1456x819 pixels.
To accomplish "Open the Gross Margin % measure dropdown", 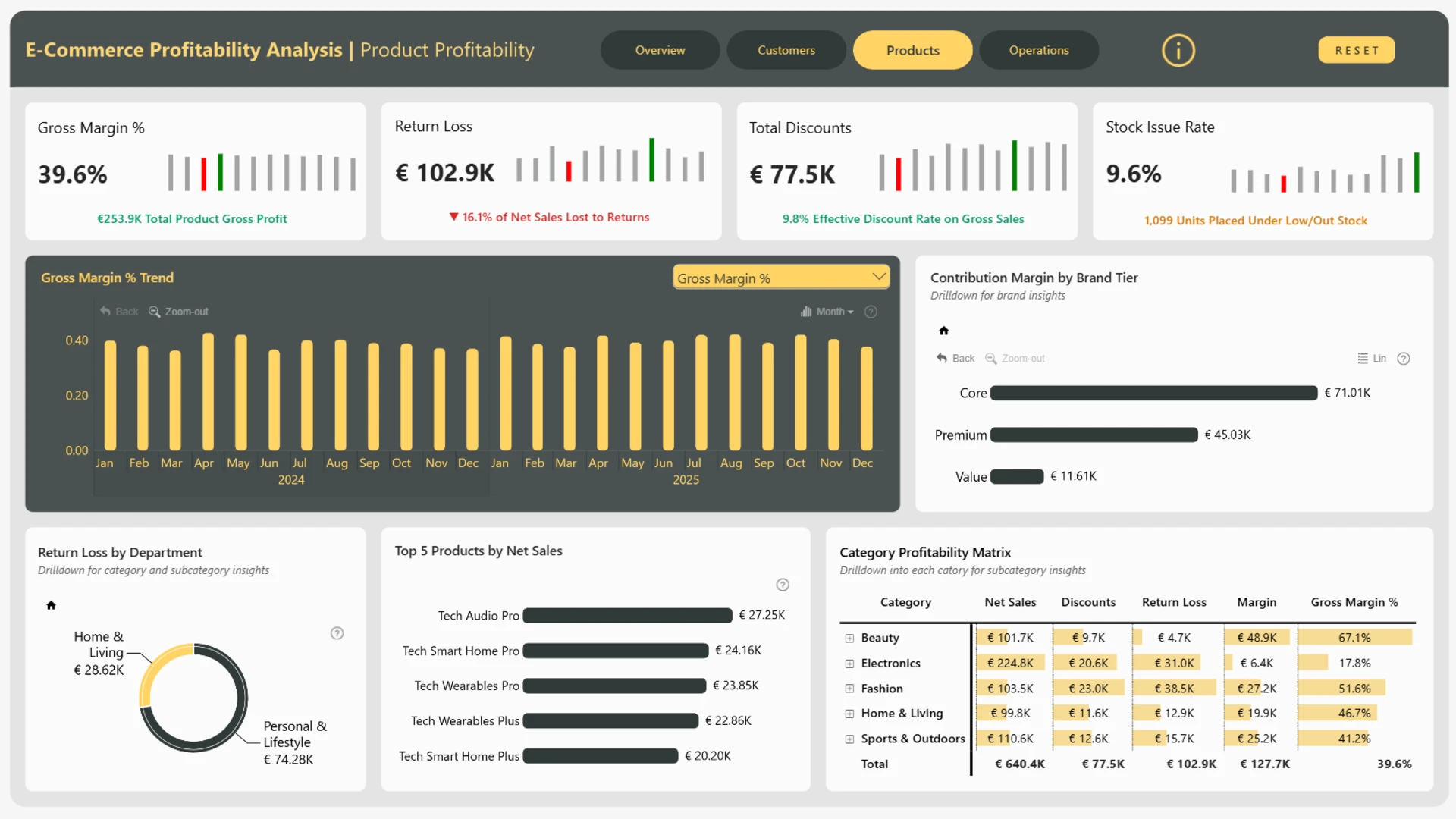I will coord(781,278).
